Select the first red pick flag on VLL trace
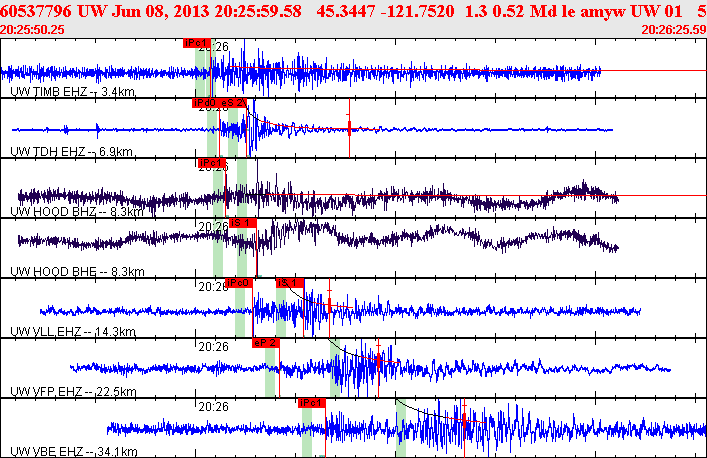The height and width of the screenshot is (458, 707). pos(239,283)
